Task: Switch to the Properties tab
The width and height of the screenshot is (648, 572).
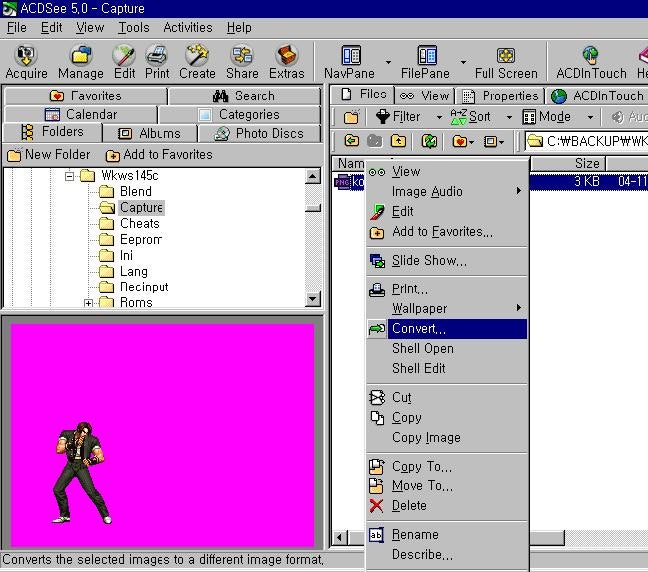Action: pos(500,96)
